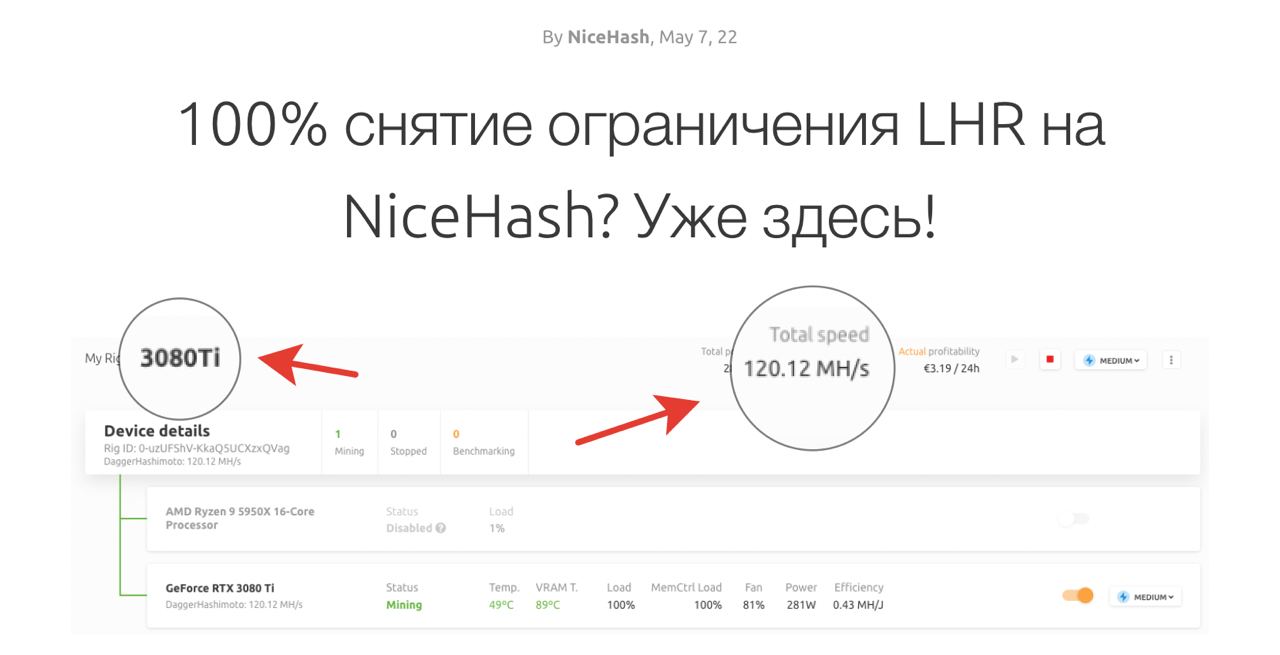Click the 81% fan value
1280x655 pixels.
pyautogui.click(x=754, y=605)
